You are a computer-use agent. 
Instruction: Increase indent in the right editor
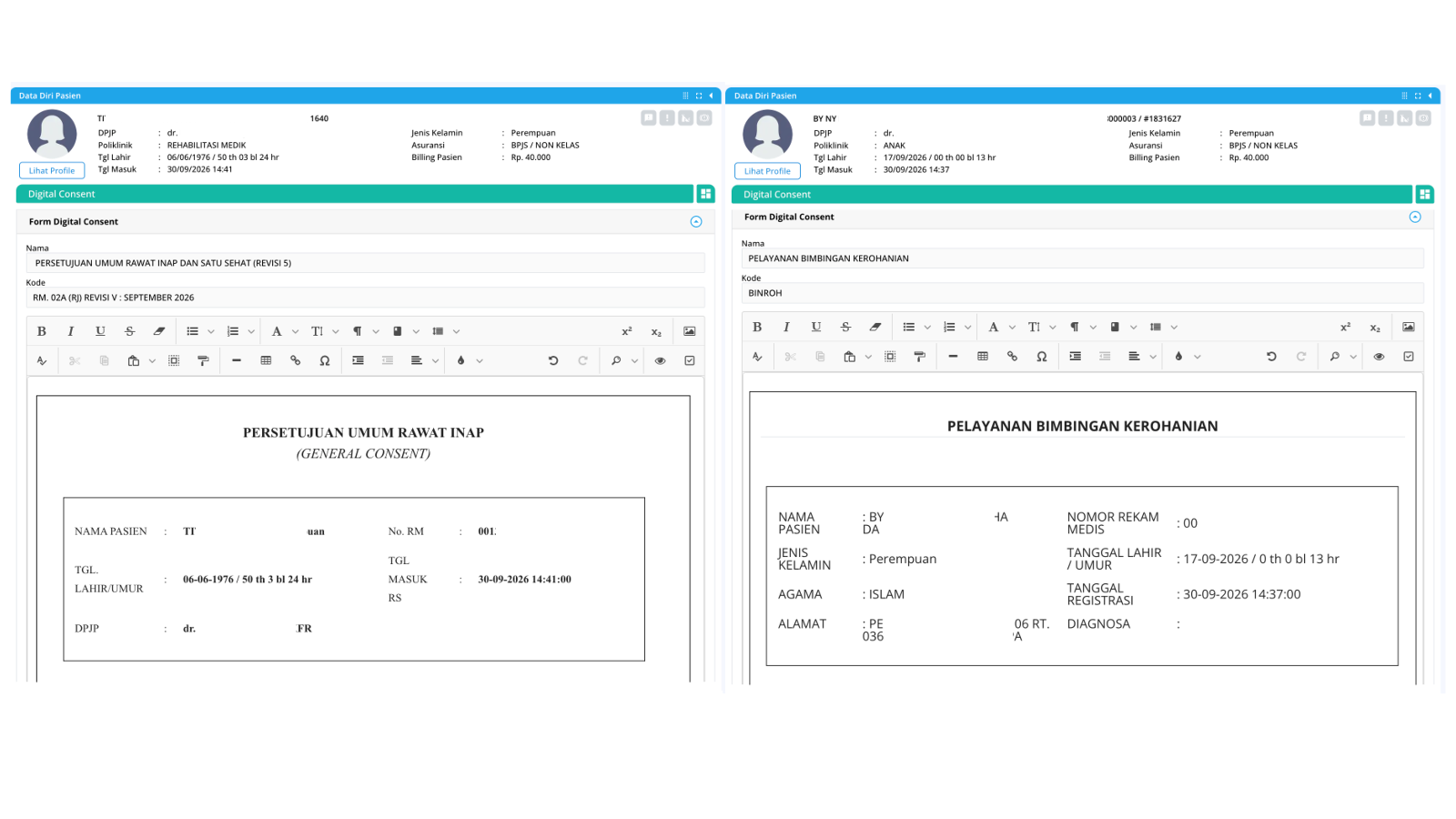pos(1076,356)
